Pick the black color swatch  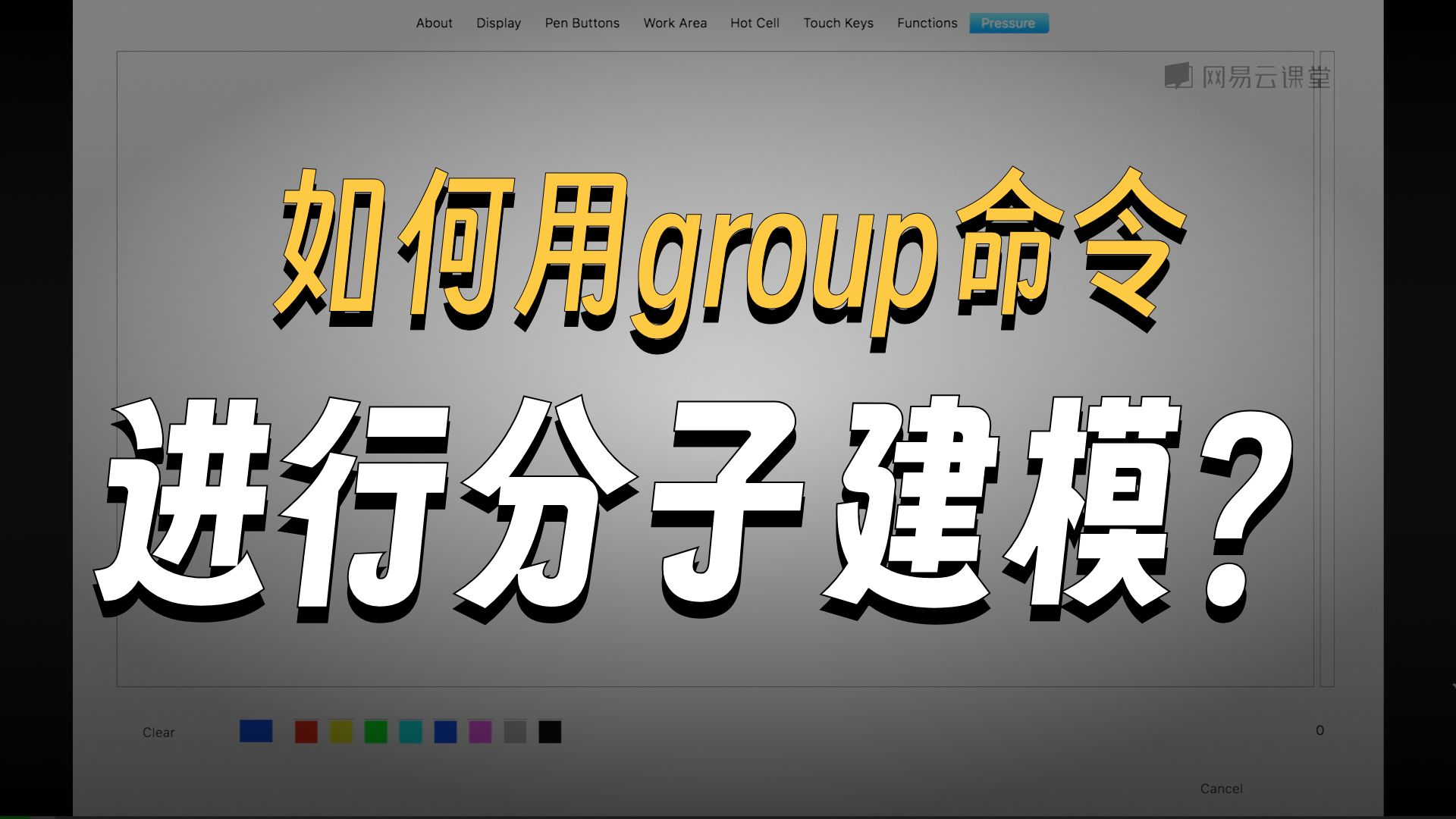click(x=550, y=732)
